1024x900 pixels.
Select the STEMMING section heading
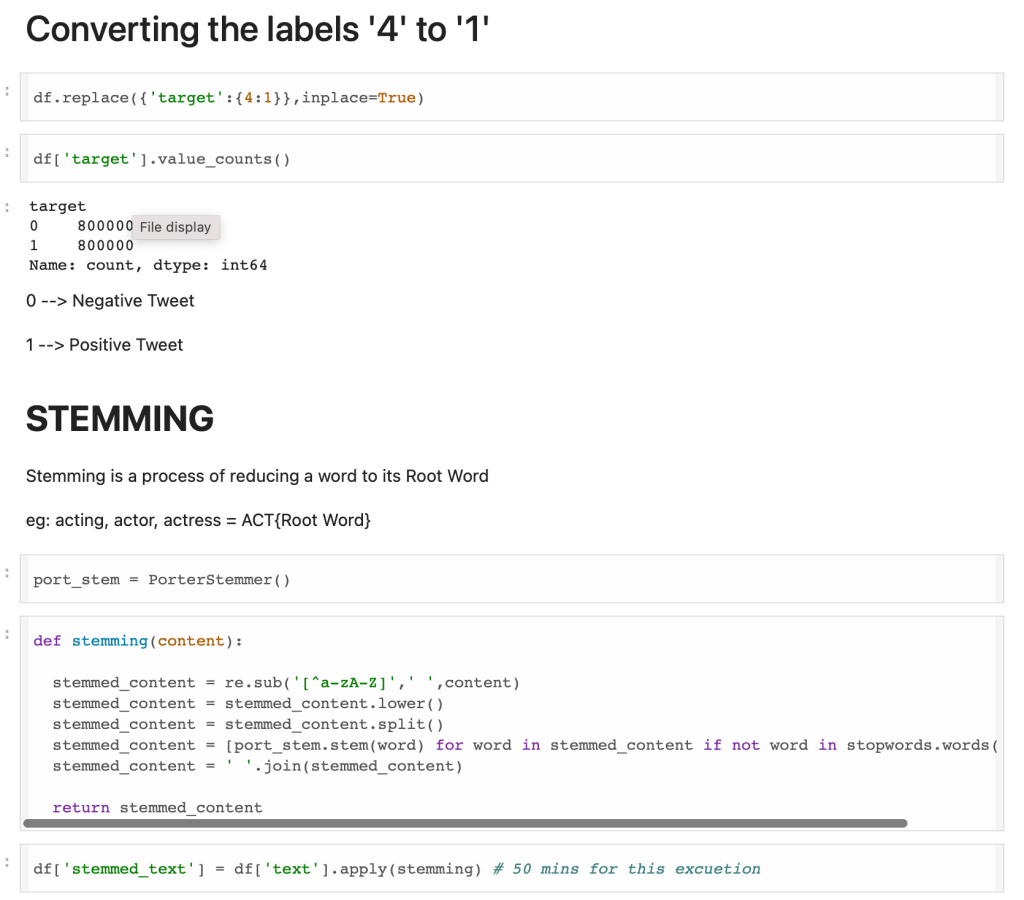pyautogui.click(x=120, y=419)
